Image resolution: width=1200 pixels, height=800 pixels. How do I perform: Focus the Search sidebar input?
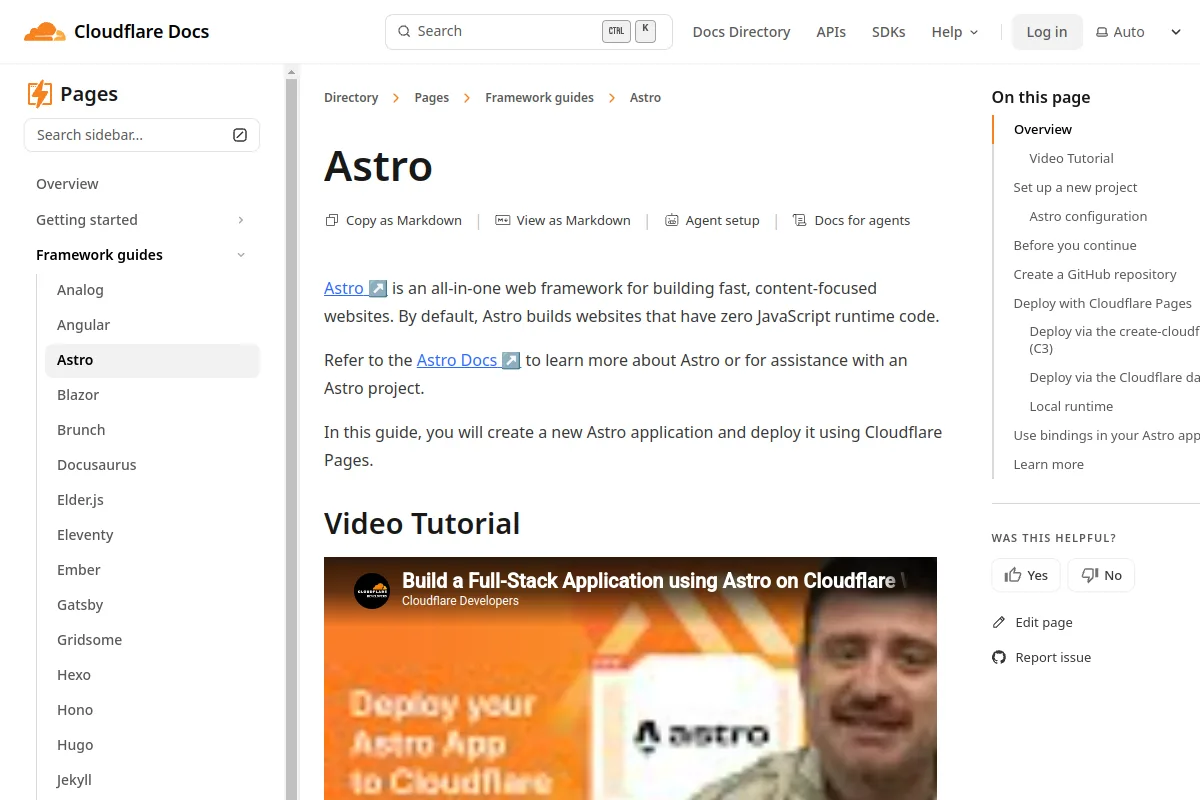(x=141, y=135)
